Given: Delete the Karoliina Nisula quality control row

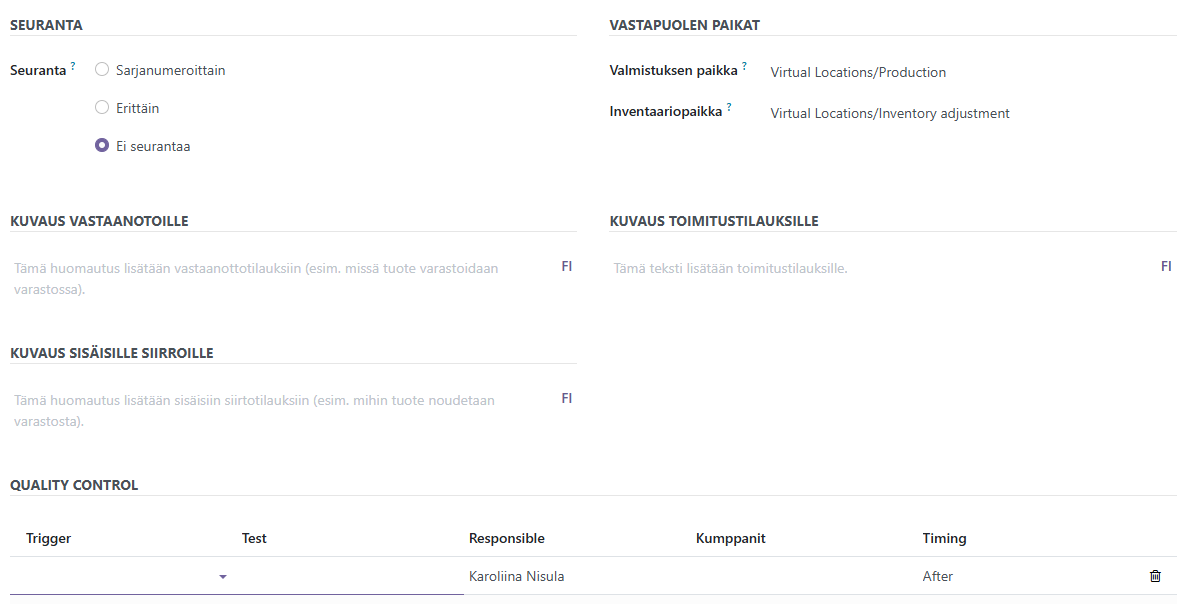Looking at the screenshot, I should pyautogui.click(x=1155, y=576).
